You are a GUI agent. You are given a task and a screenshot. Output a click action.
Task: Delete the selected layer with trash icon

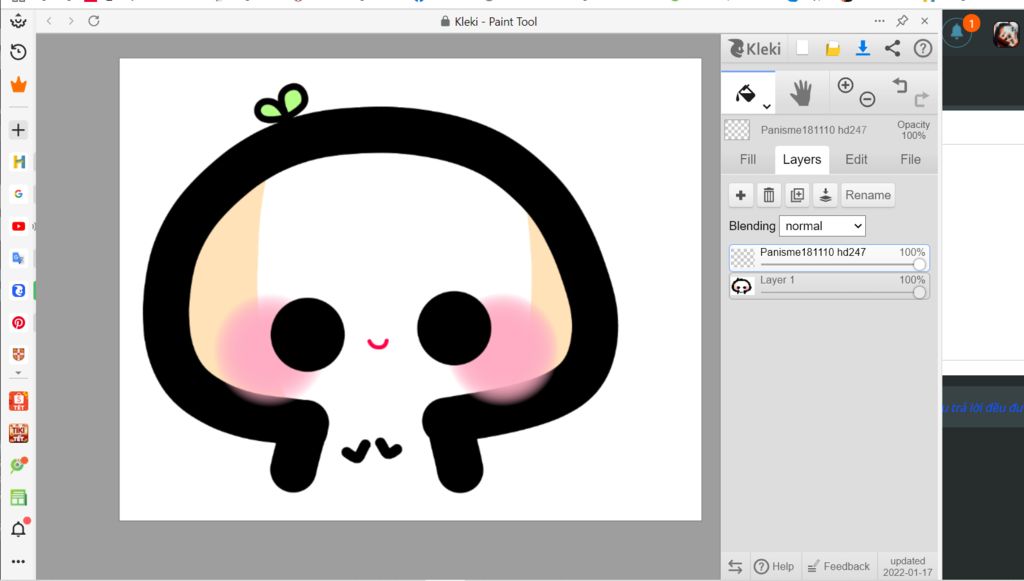click(769, 195)
